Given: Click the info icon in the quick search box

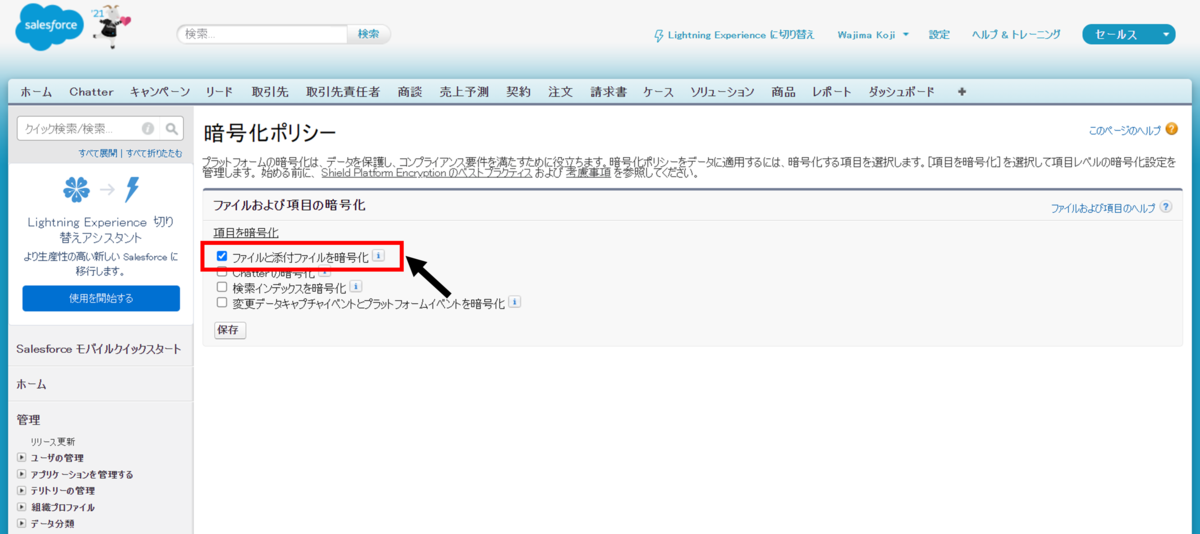Looking at the screenshot, I should click(148, 129).
